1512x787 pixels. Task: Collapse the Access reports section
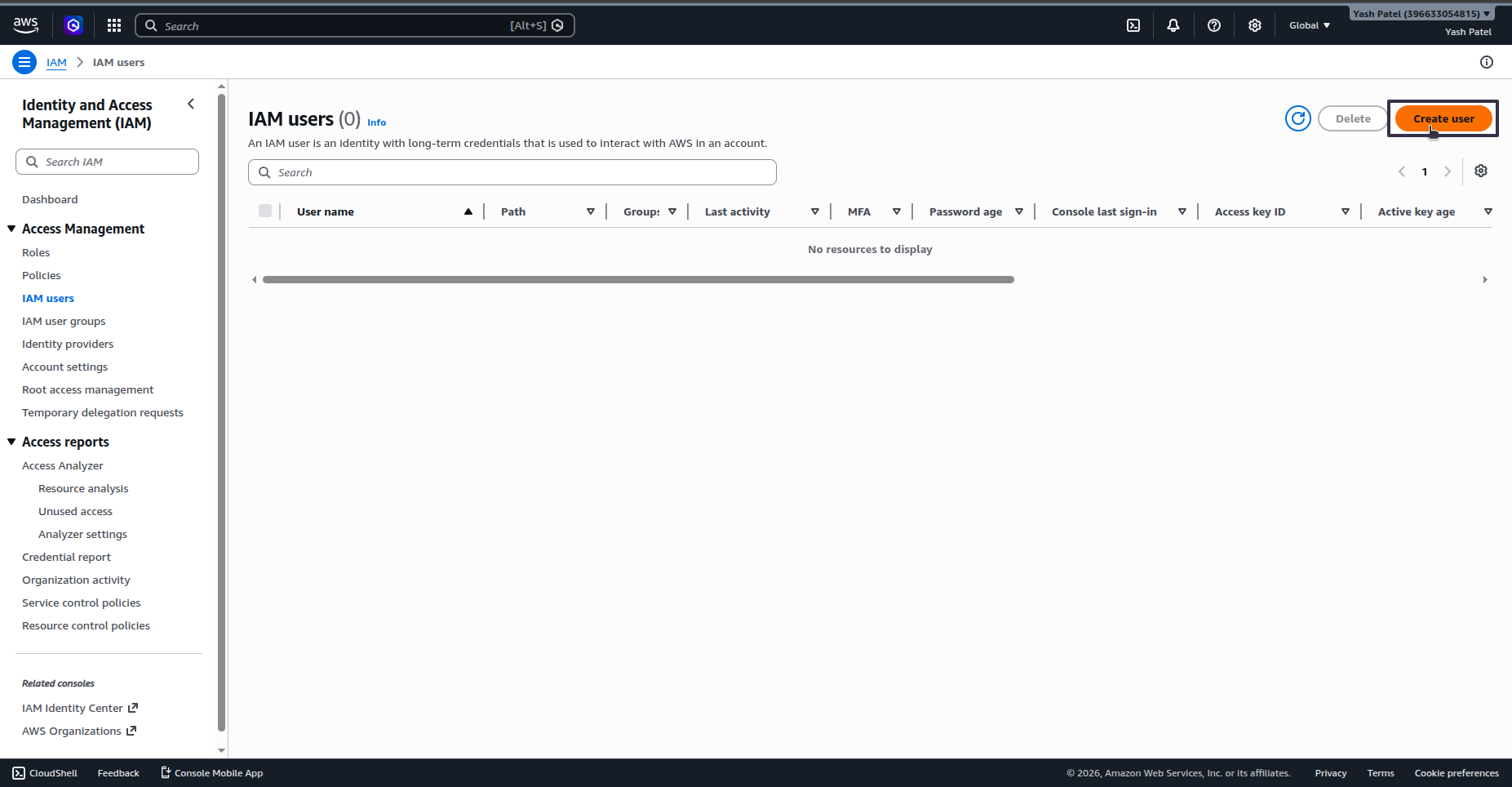pyautogui.click(x=11, y=442)
